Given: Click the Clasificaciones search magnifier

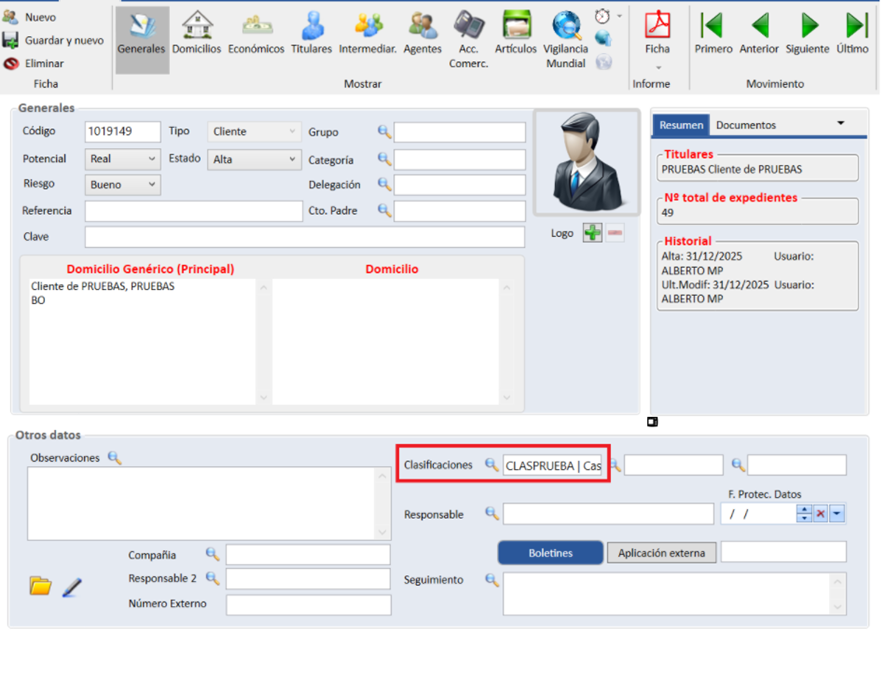Looking at the screenshot, I should (x=491, y=465).
